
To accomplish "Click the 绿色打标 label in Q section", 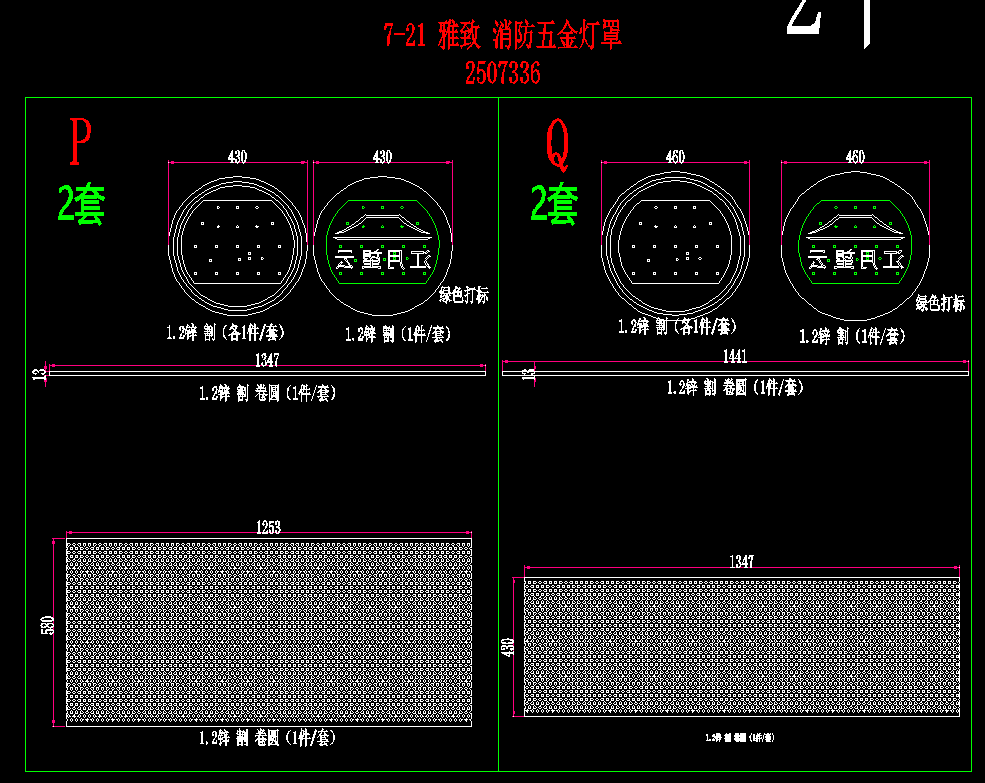I will [x=940, y=303].
